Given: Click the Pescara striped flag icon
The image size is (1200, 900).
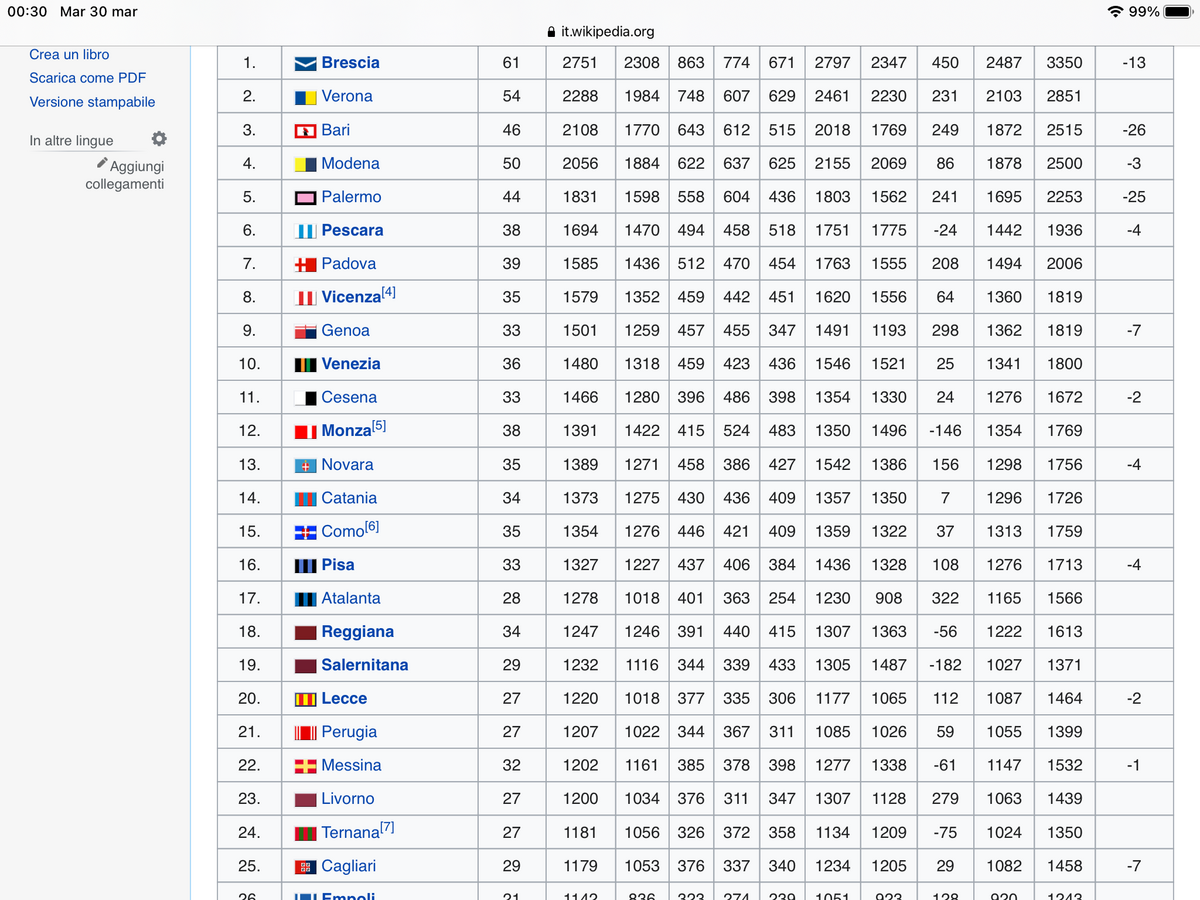Looking at the screenshot, I should (305, 231).
